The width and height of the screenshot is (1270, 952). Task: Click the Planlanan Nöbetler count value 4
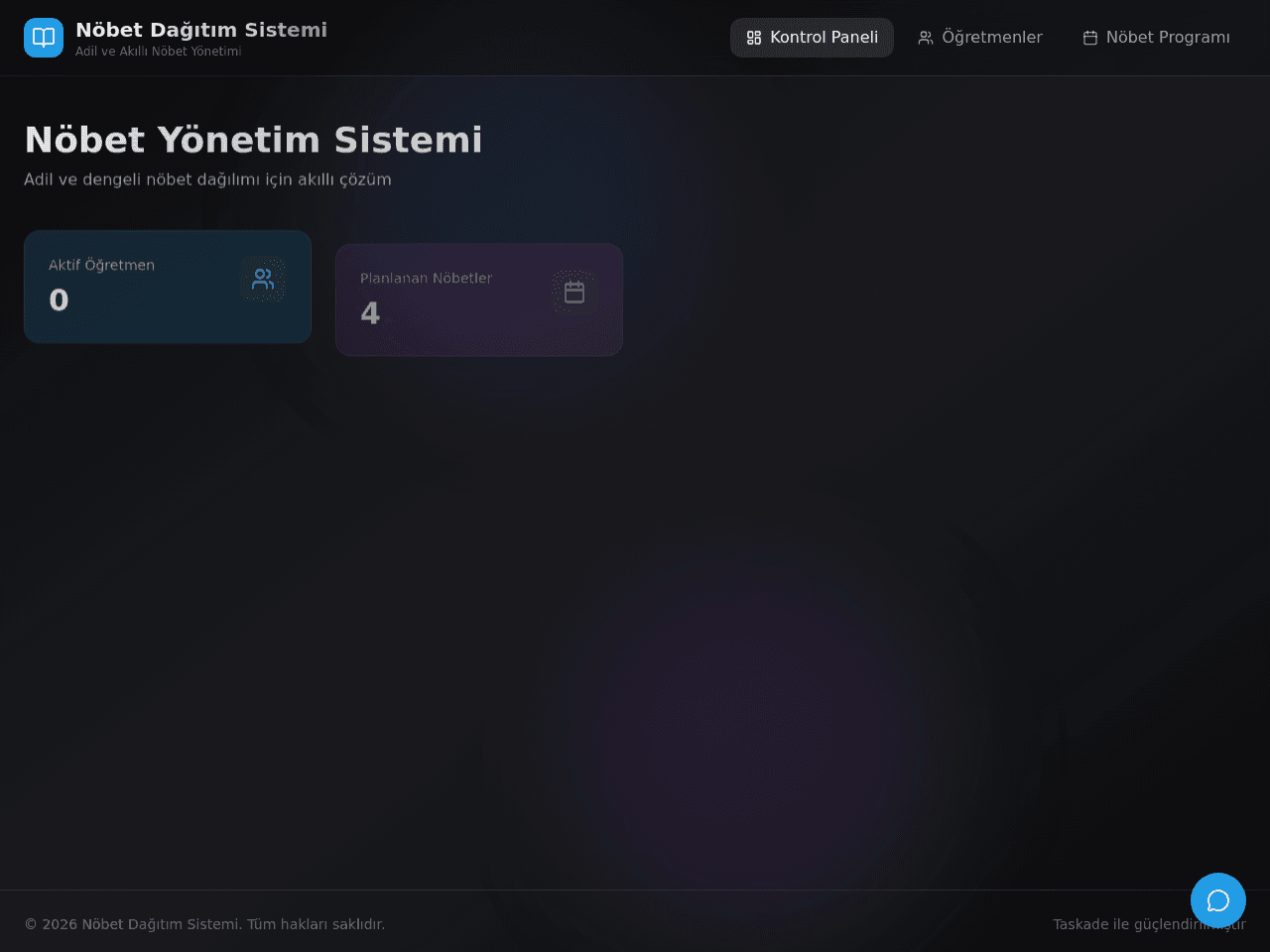coord(370,313)
